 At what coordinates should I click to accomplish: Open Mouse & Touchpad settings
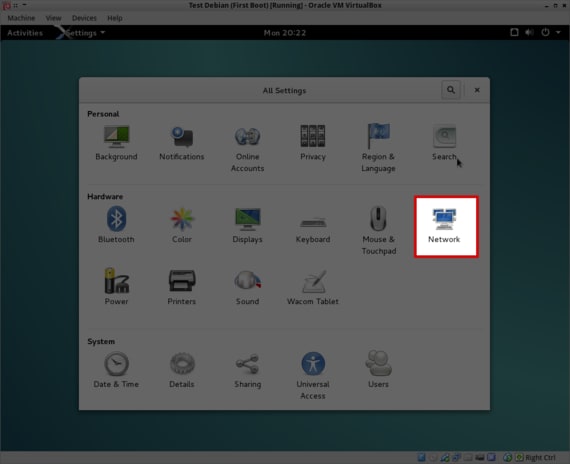378,231
